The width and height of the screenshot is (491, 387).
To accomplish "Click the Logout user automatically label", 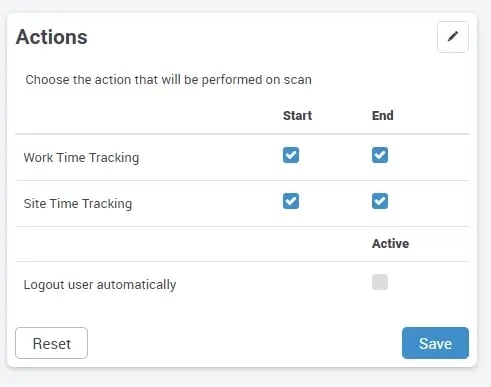I will pos(100,285).
